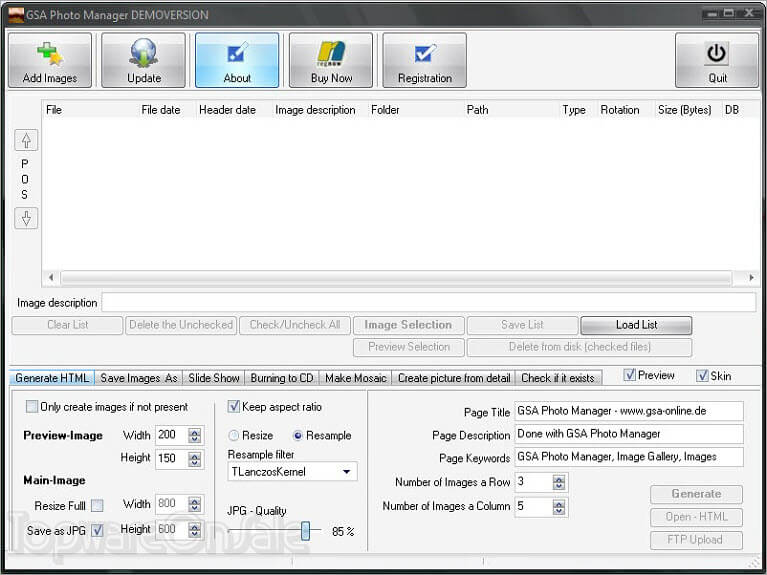Screen dimensions: 767x575
Task: Open the Burning to CD tab
Action: (282, 378)
